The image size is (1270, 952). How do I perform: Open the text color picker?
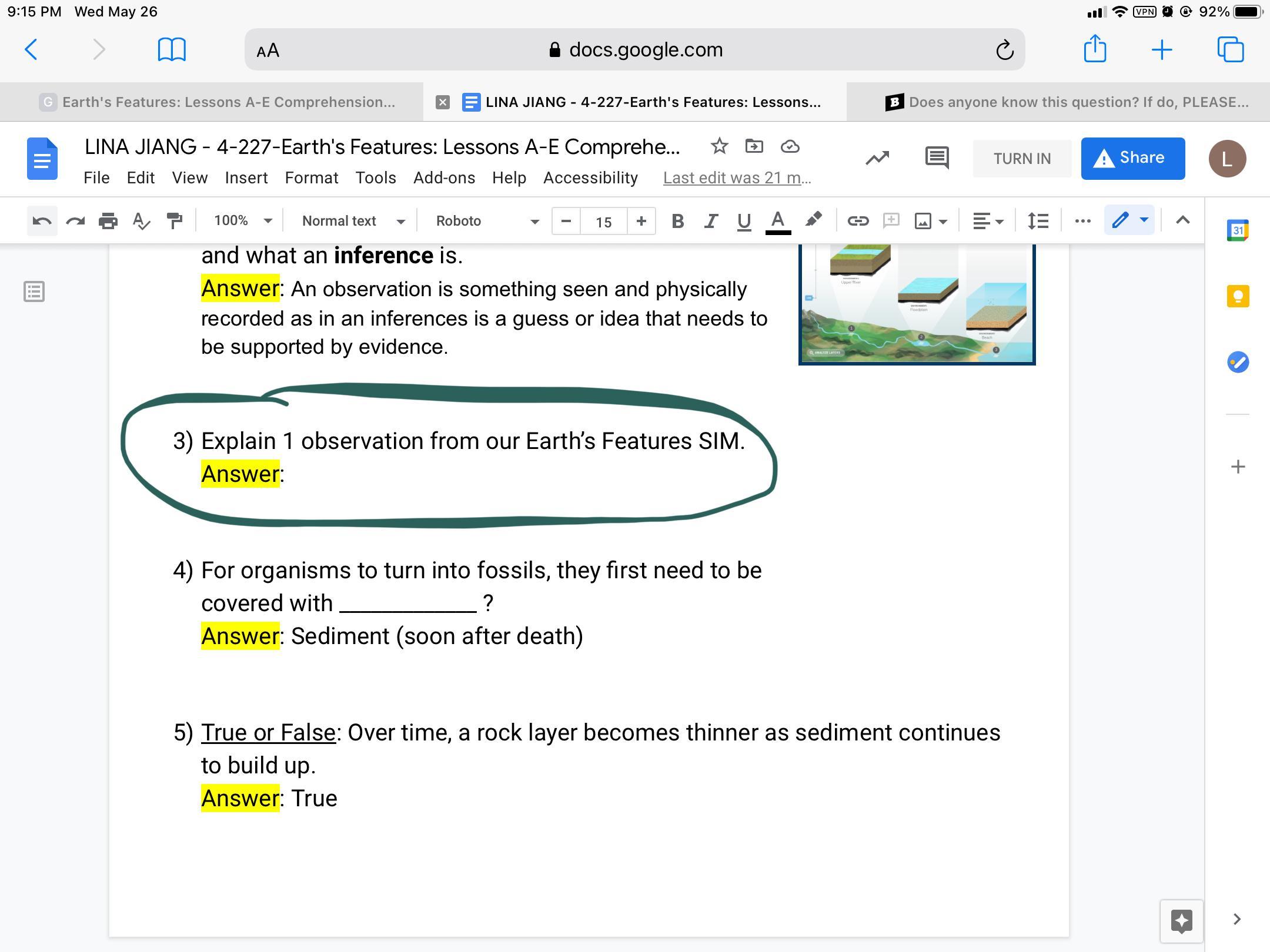[777, 221]
